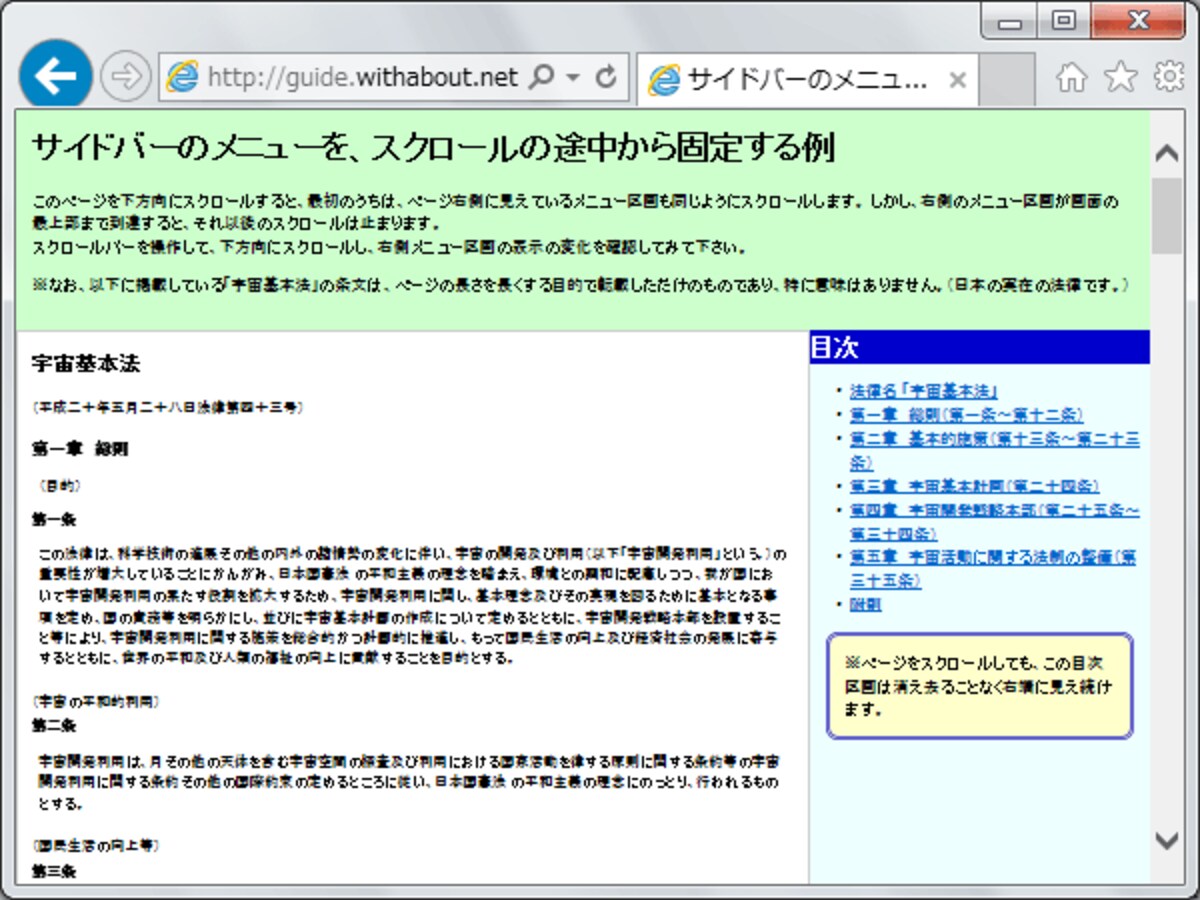
Task: Close the サイドバーのメニュー tab
Action: [957, 81]
